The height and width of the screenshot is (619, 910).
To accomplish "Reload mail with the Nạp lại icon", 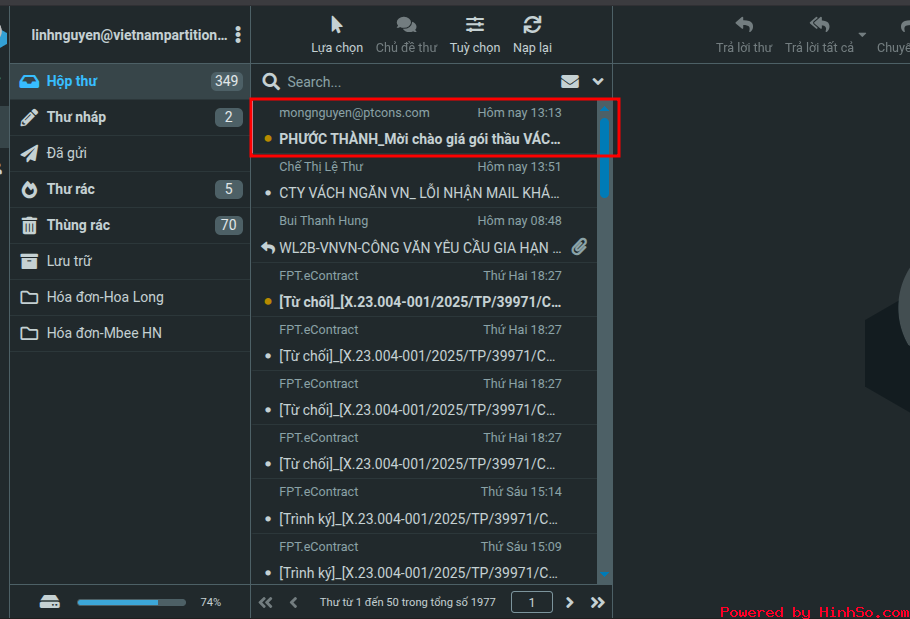I will pyautogui.click(x=532, y=25).
